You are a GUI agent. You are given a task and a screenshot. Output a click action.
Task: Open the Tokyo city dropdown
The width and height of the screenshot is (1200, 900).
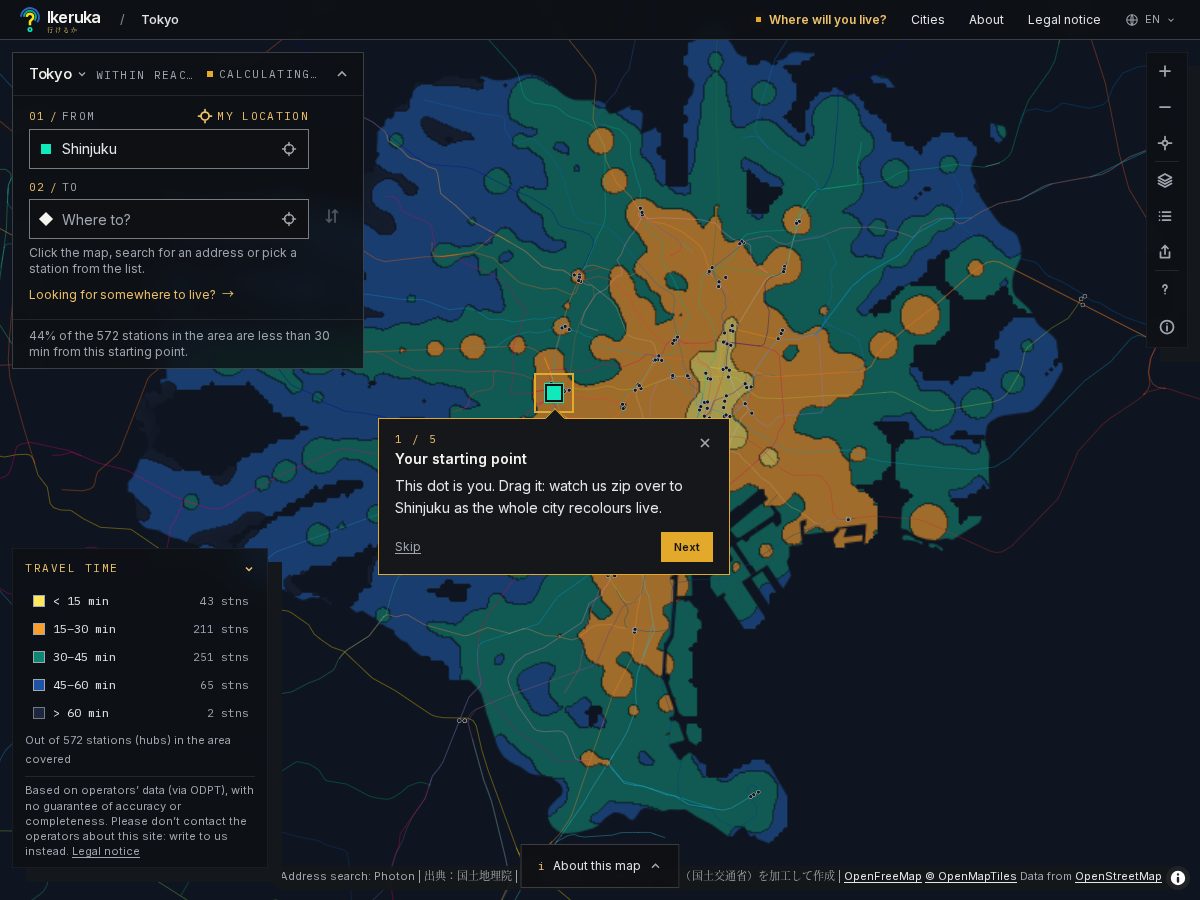point(57,74)
